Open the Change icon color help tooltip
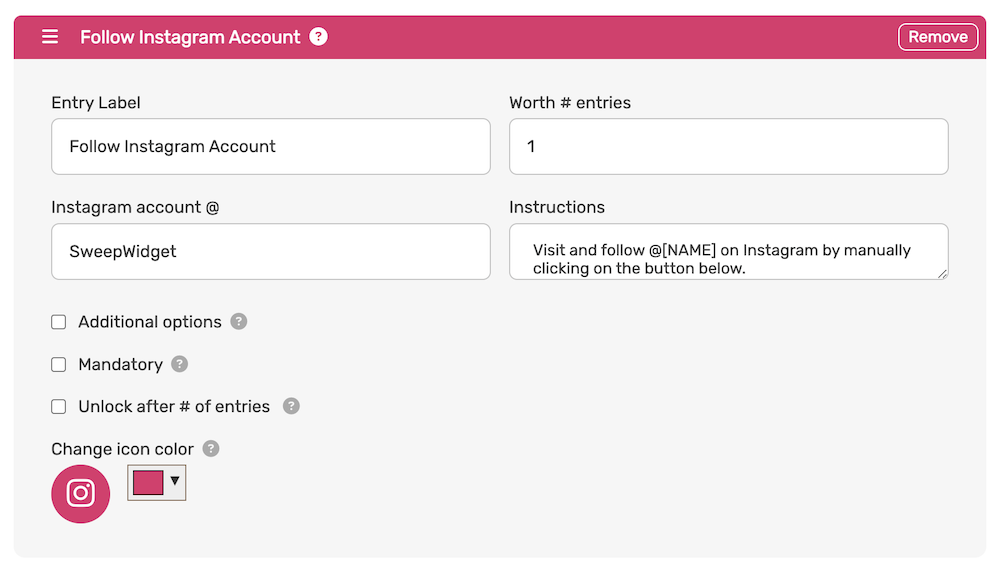This screenshot has height=569, width=1000. pyautogui.click(x=211, y=448)
